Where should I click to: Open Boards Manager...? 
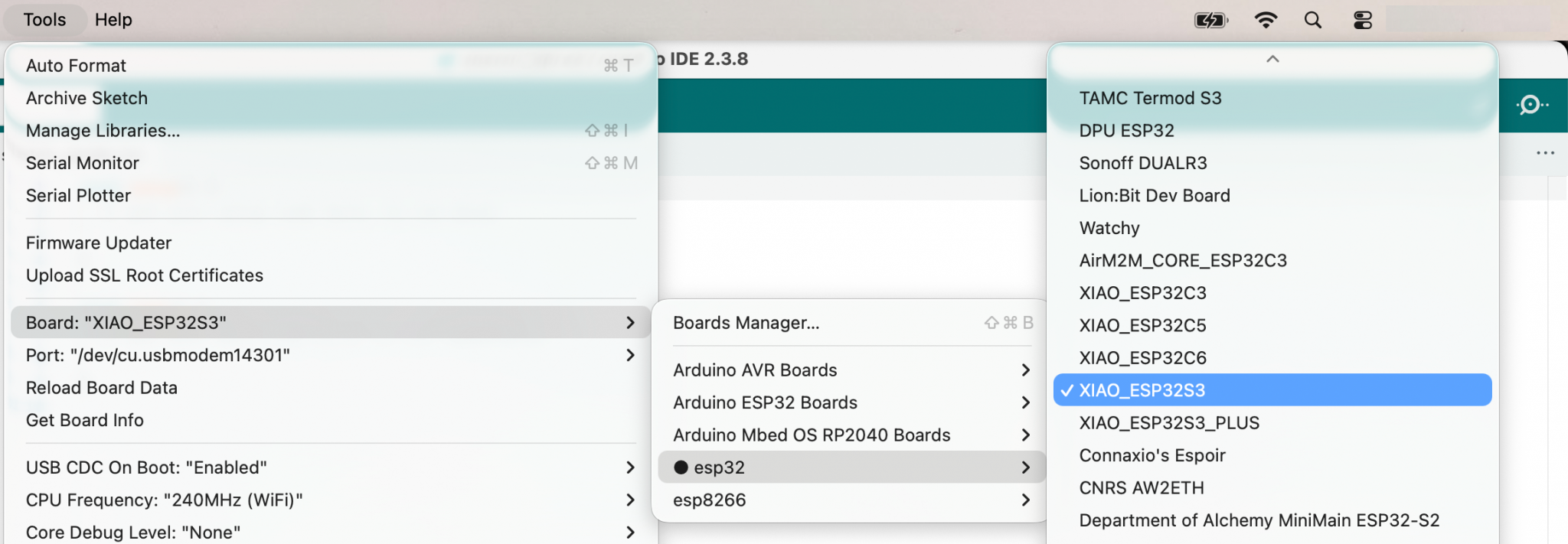coord(746,323)
